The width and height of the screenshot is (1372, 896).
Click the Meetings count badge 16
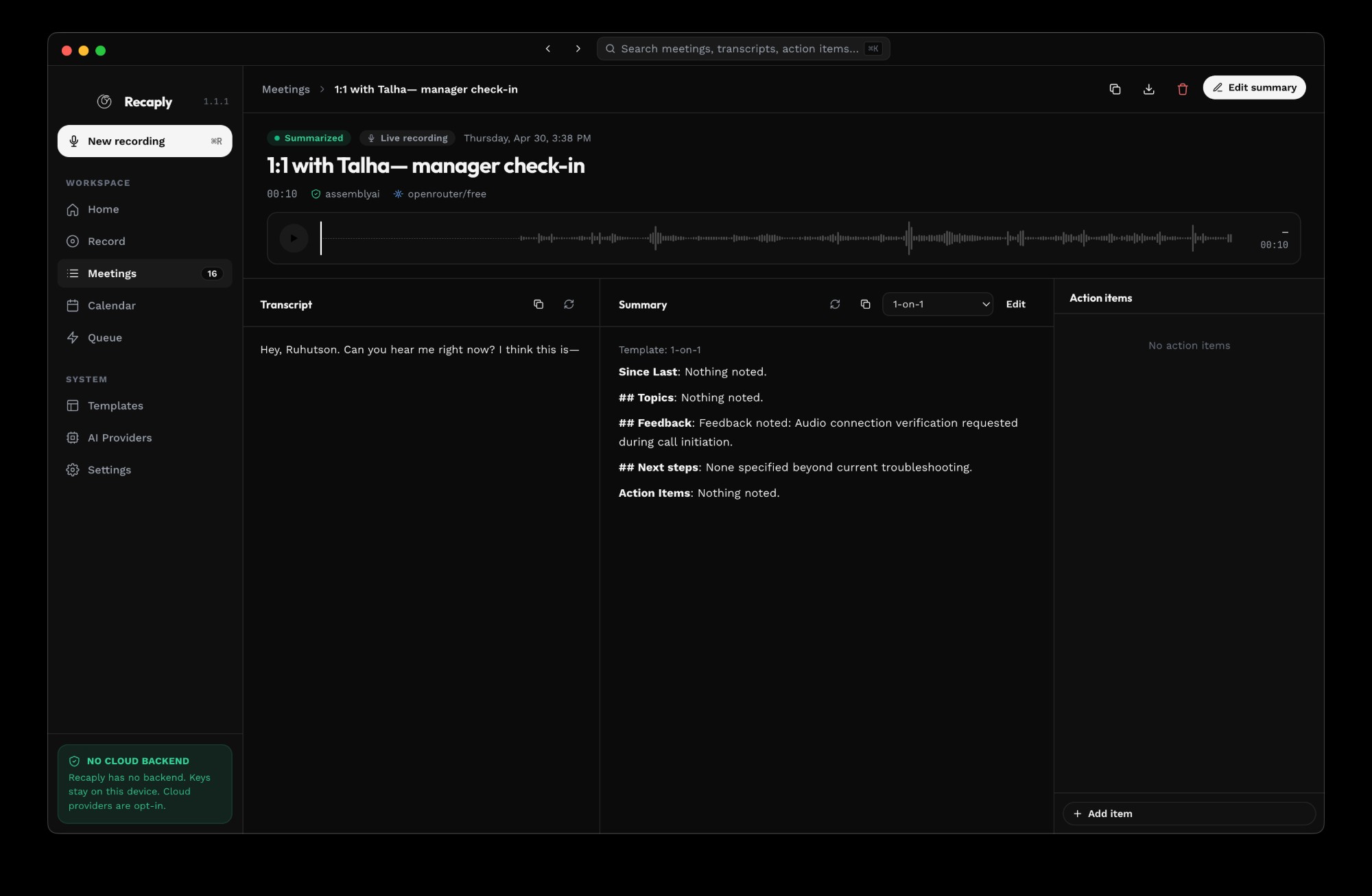[212, 274]
